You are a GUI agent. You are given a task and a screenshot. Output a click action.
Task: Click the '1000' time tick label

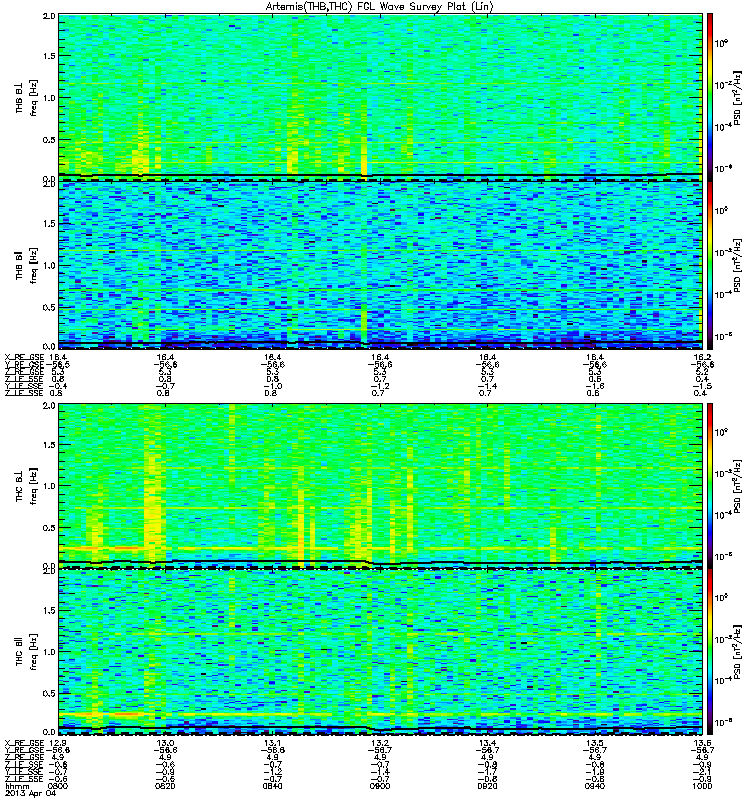(x=702, y=786)
